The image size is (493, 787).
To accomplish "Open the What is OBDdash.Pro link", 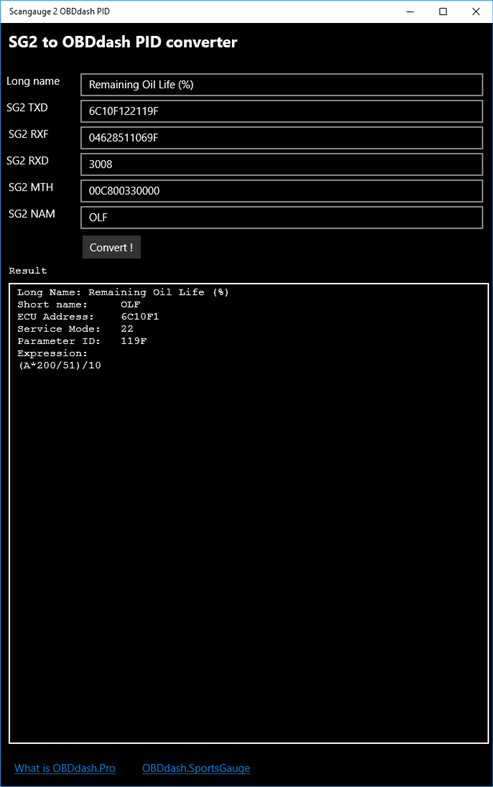I will coord(65,768).
